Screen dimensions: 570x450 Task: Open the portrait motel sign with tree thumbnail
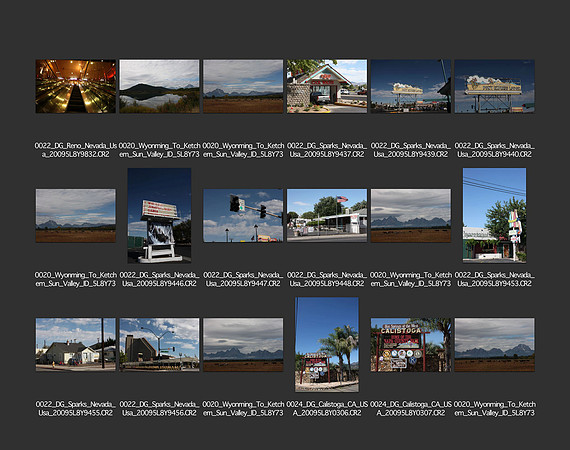click(x=494, y=216)
